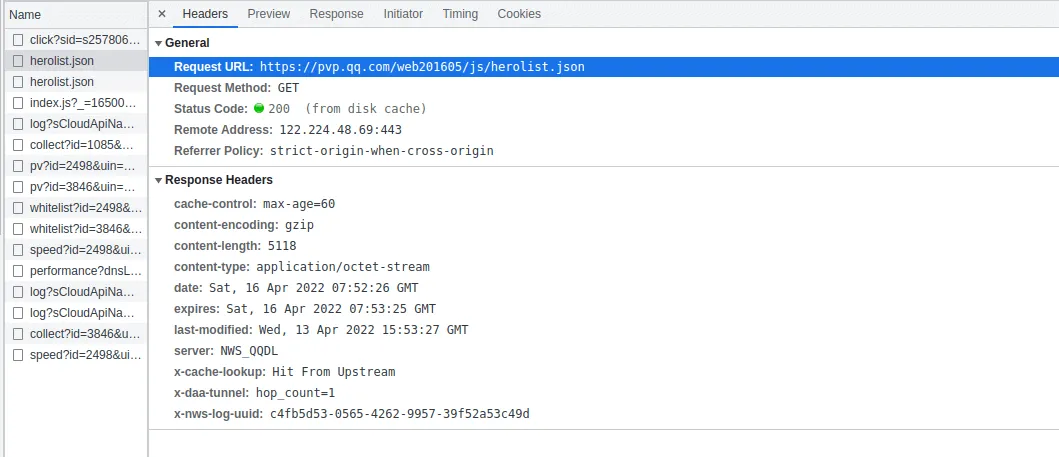The width and height of the screenshot is (1059, 457).
Task: Switch to the Preview tab
Action: (269, 14)
